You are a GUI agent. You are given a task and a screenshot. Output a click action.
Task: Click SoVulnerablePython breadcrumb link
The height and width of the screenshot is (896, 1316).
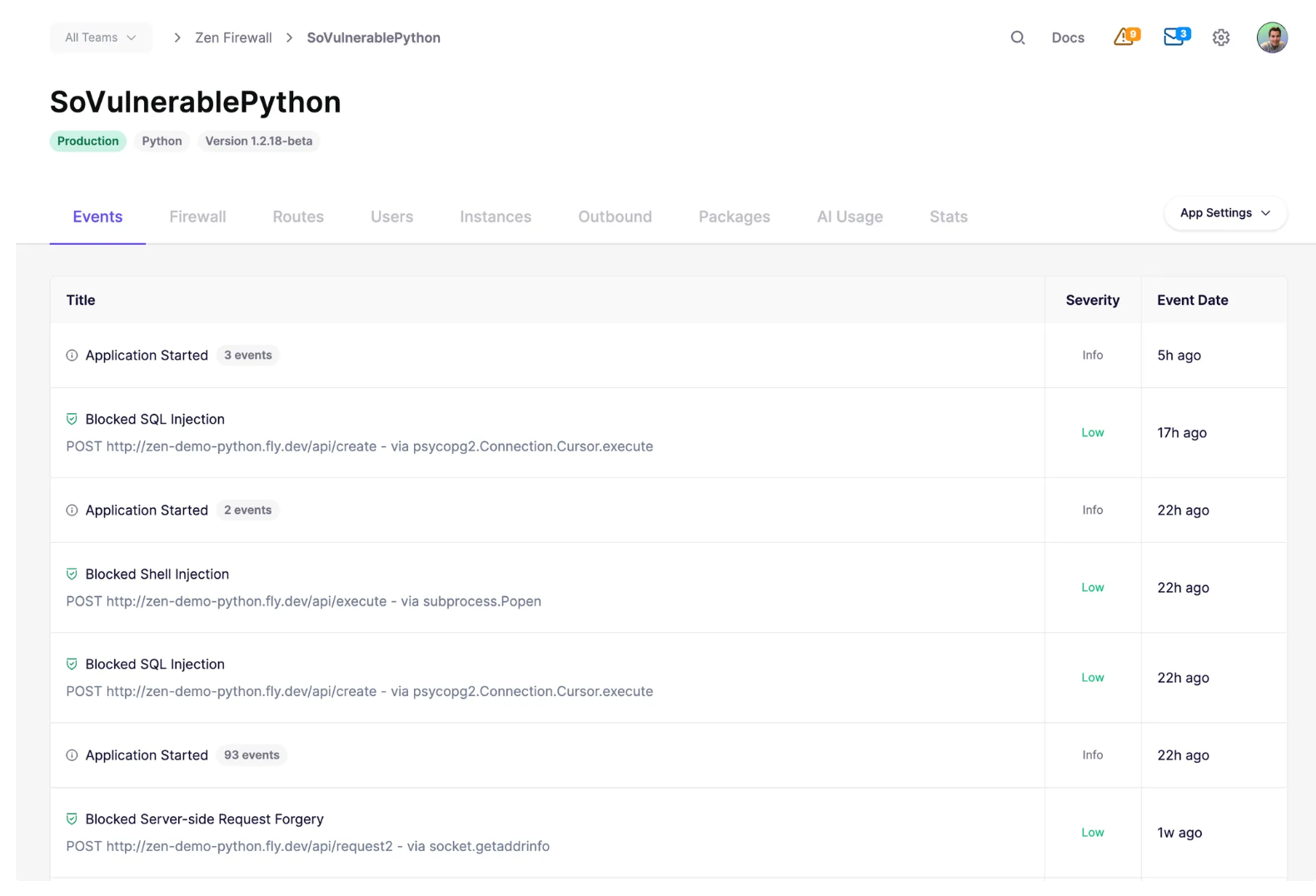(x=373, y=37)
